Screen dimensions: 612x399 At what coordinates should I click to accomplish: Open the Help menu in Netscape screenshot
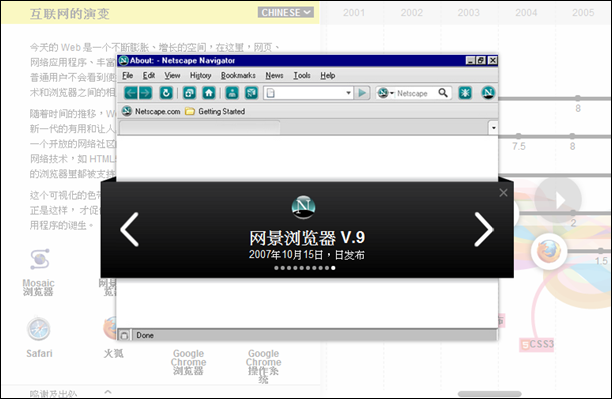tap(328, 75)
